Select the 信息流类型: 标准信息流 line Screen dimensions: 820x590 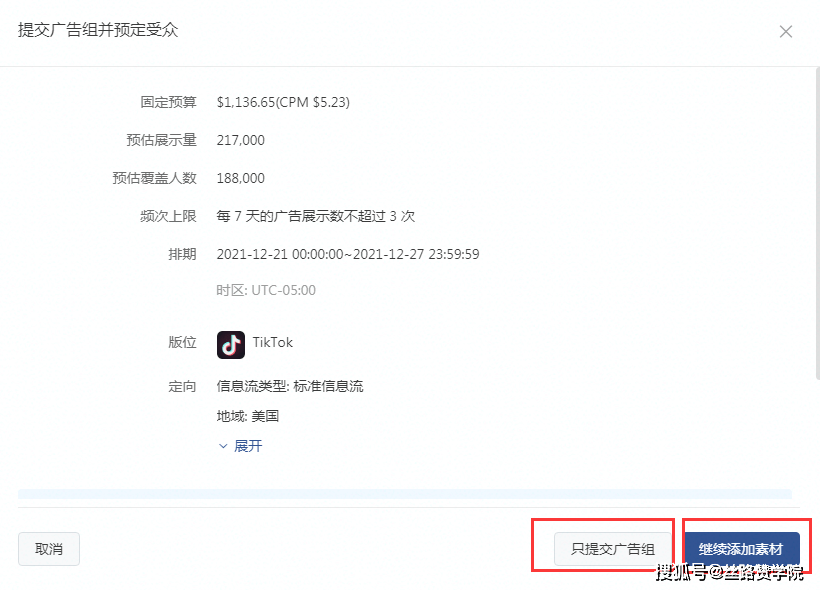pos(290,386)
